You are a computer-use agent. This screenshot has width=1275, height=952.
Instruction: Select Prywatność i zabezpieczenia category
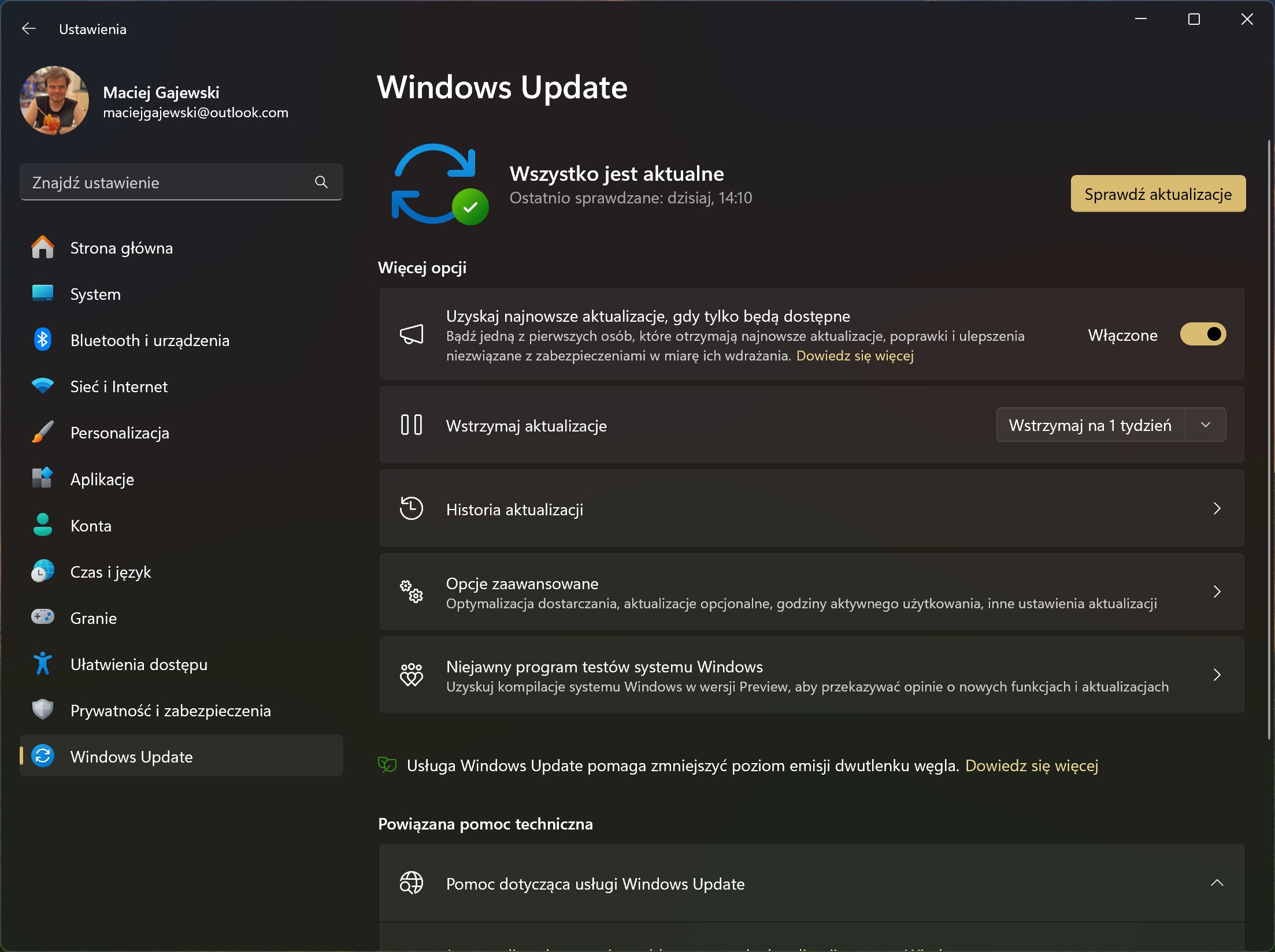(181, 710)
